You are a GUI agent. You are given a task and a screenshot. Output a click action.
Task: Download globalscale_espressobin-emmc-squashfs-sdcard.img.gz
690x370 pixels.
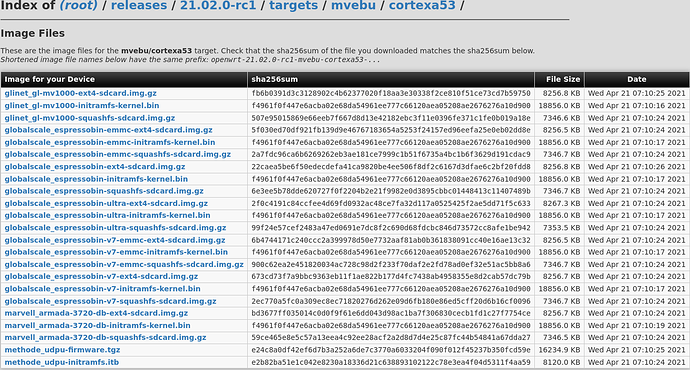[x=117, y=154]
